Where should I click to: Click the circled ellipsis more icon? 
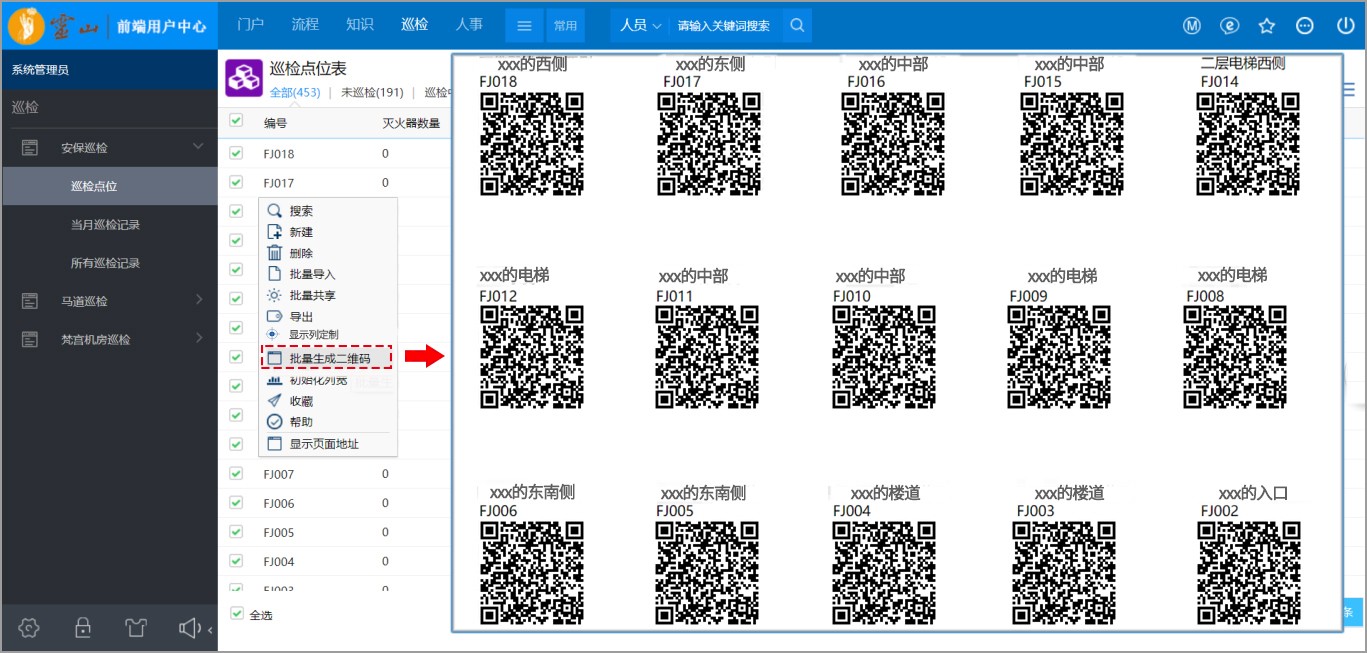tap(1305, 26)
